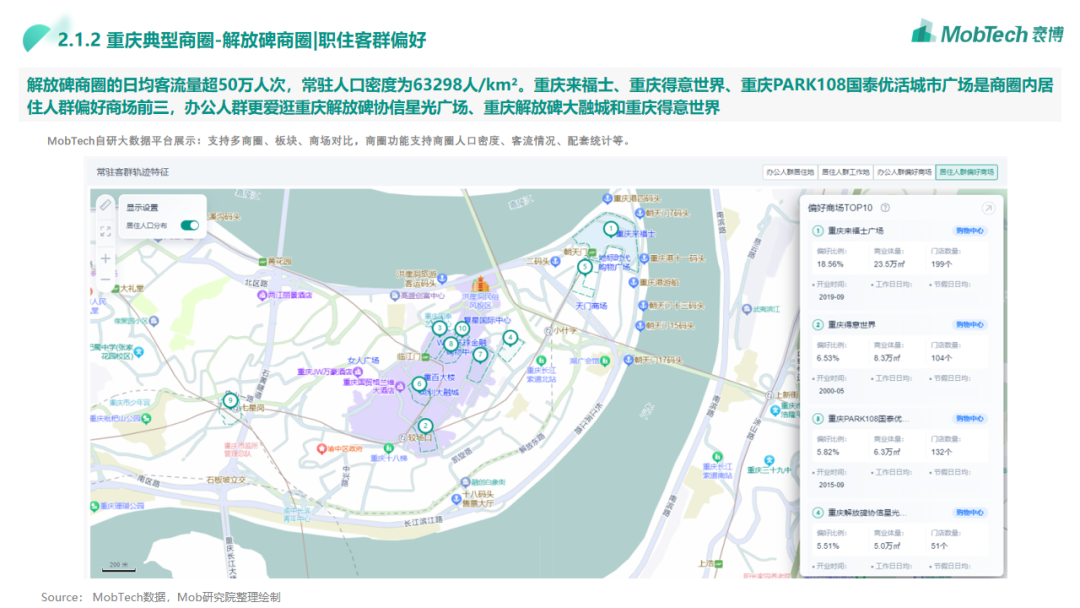Click the 两江丽景酒店 hotel icon
The image size is (1080, 608).
coord(262,295)
